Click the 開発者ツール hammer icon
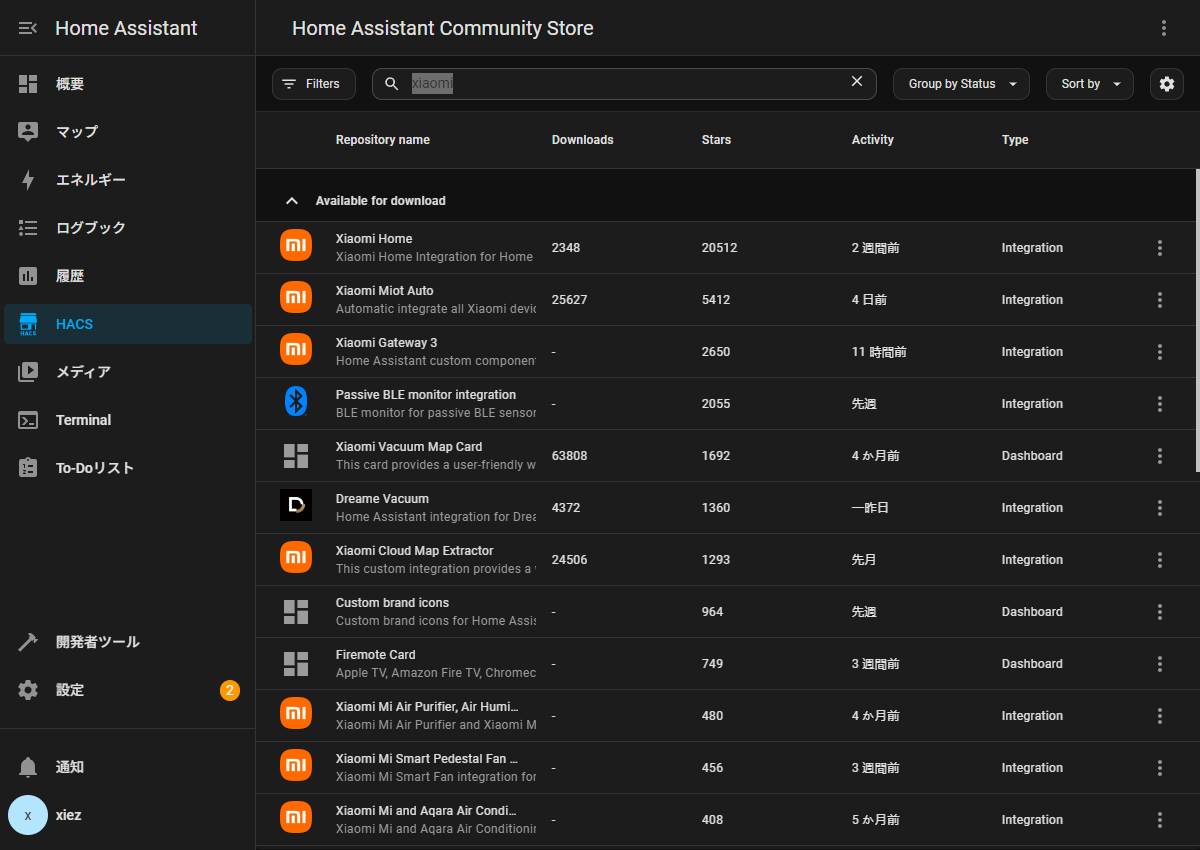Image resolution: width=1200 pixels, height=850 pixels. [x=28, y=642]
